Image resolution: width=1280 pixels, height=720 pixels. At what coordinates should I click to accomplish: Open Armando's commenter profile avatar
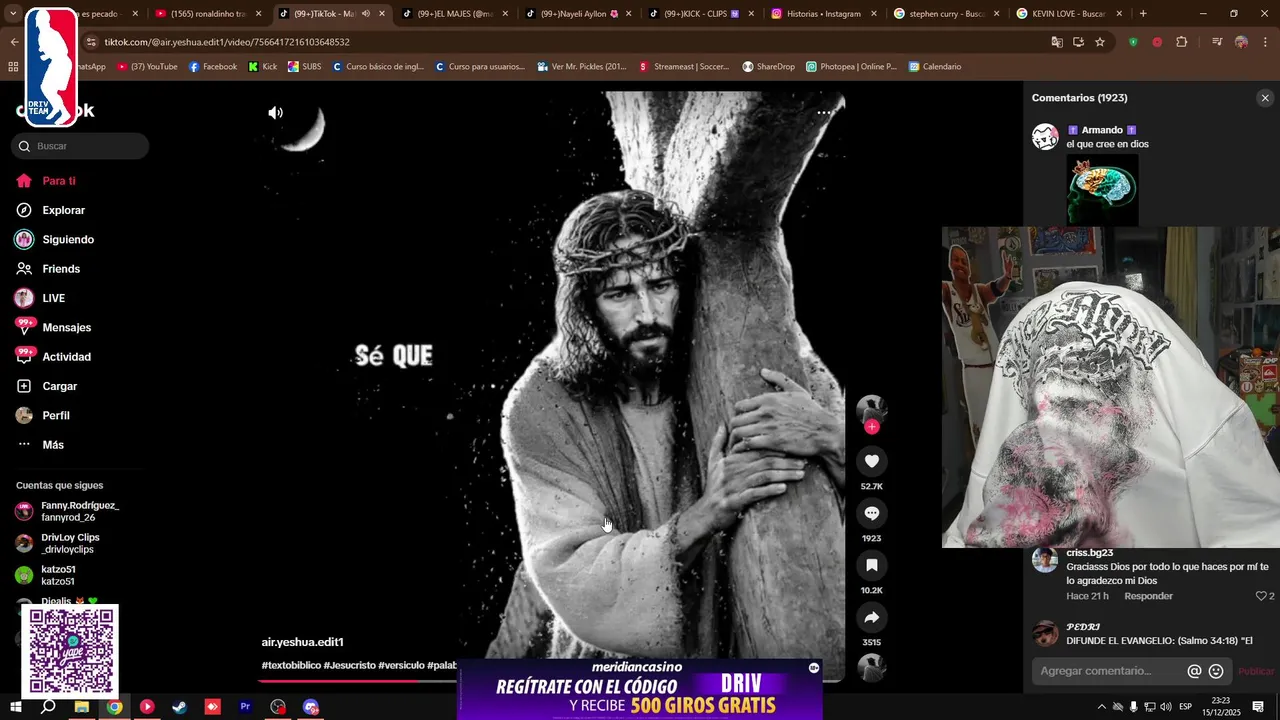click(1045, 137)
